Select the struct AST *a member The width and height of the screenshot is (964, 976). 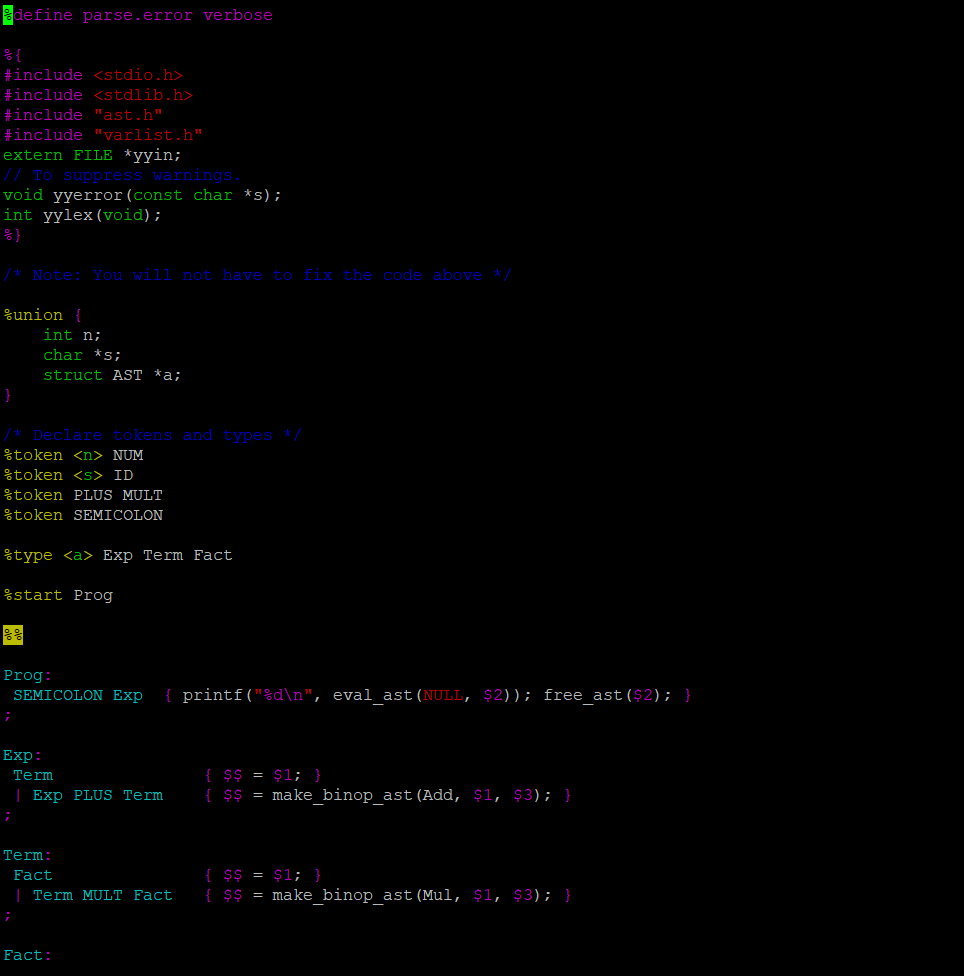click(x=110, y=375)
